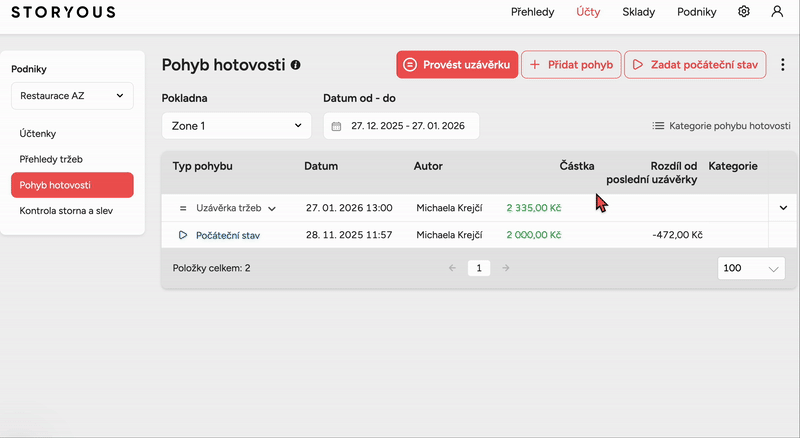
Task: Expand the Uzávěrka tržeb row chevron
Action: (x=272, y=208)
